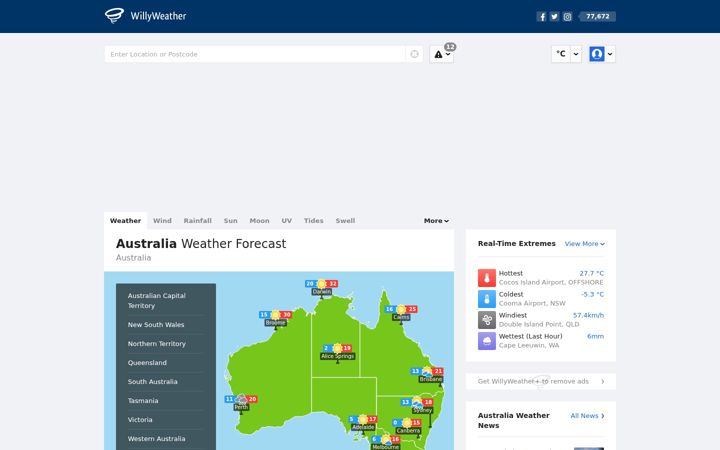Image resolution: width=720 pixels, height=450 pixels.
Task: Click the Hottest thermometer icon
Action: point(487,278)
